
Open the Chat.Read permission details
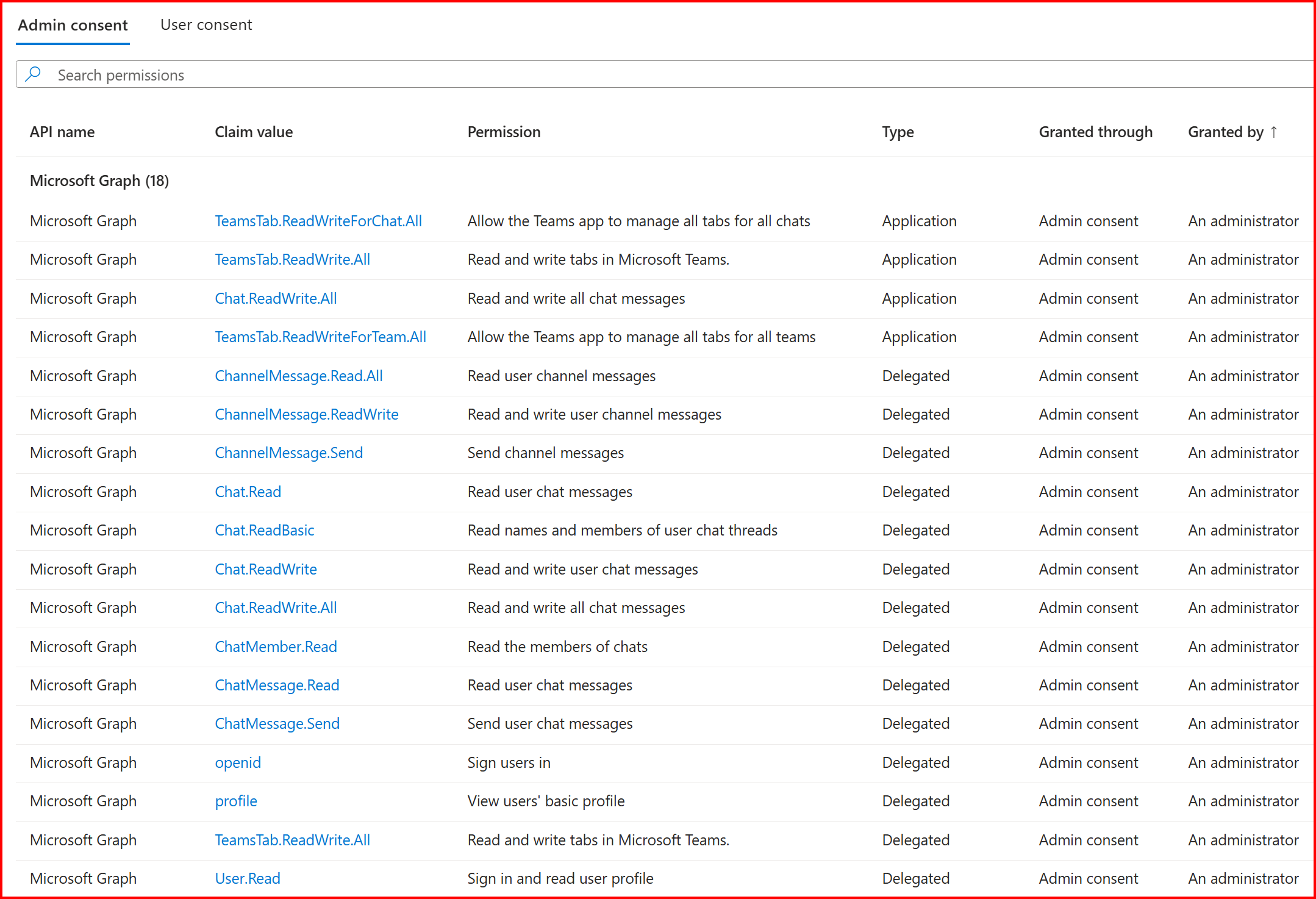(x=248, y=492)
